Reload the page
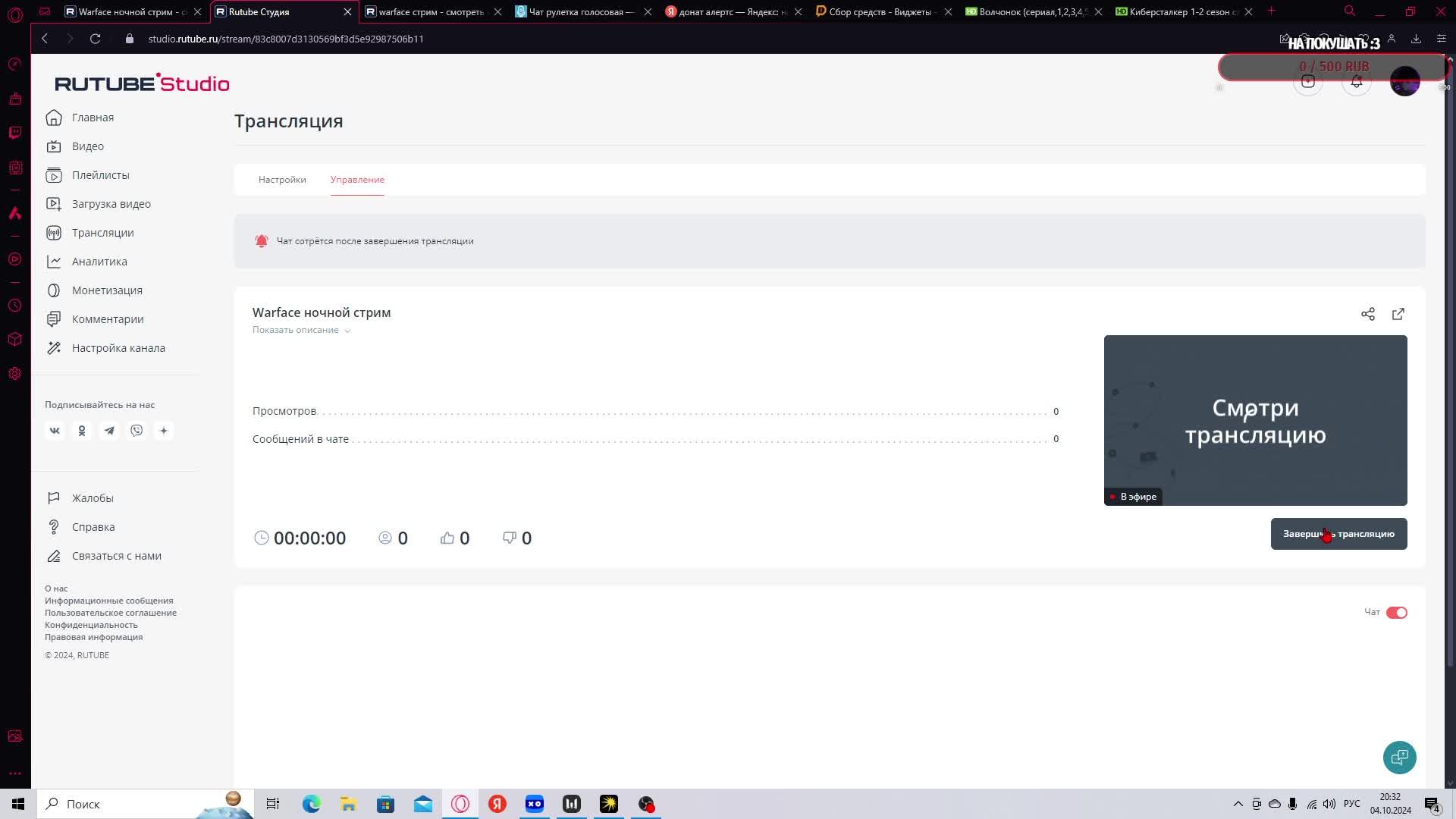 point(95,39)
